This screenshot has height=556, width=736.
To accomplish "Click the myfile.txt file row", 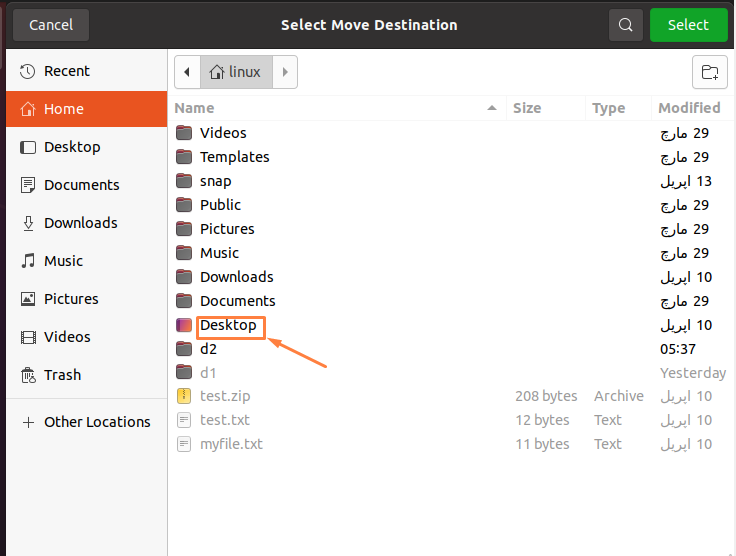I will (451, 444).
